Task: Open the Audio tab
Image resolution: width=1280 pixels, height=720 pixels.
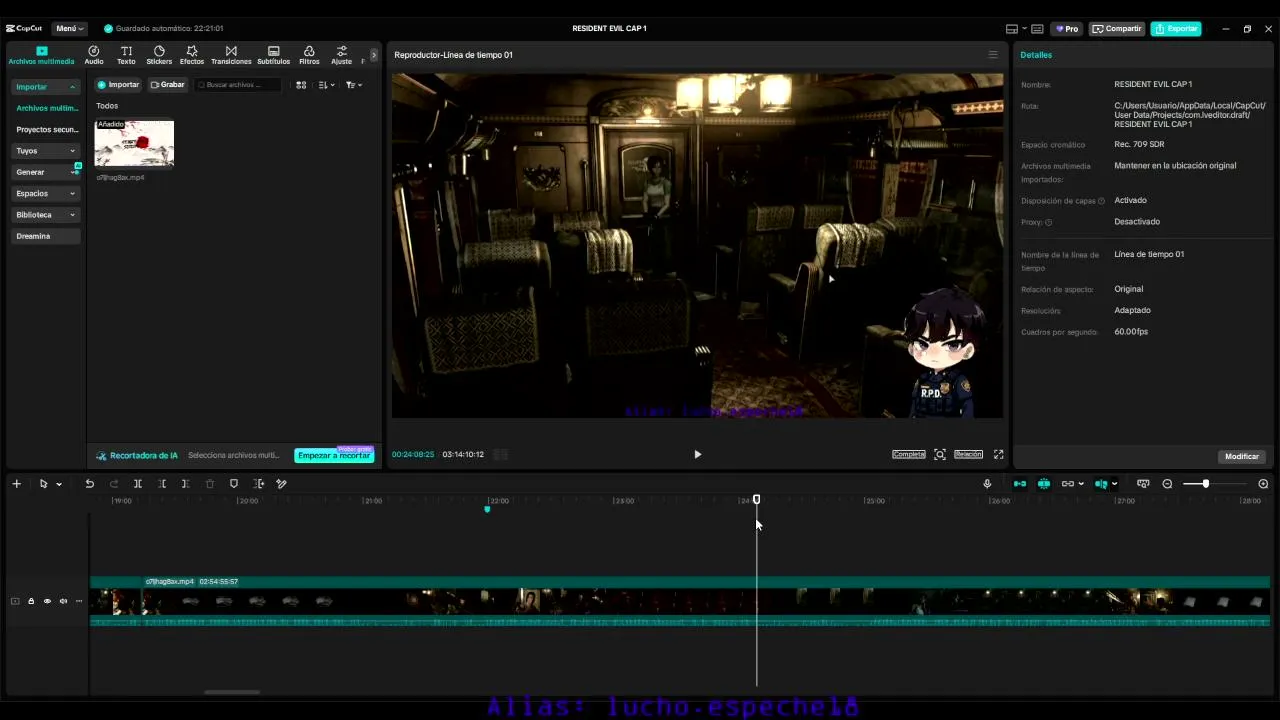Action: (x=93, y=55)
